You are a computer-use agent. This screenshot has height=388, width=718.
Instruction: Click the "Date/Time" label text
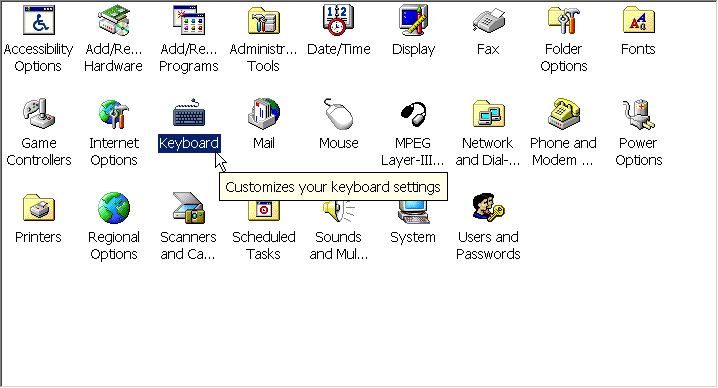(x=338, y=49)
